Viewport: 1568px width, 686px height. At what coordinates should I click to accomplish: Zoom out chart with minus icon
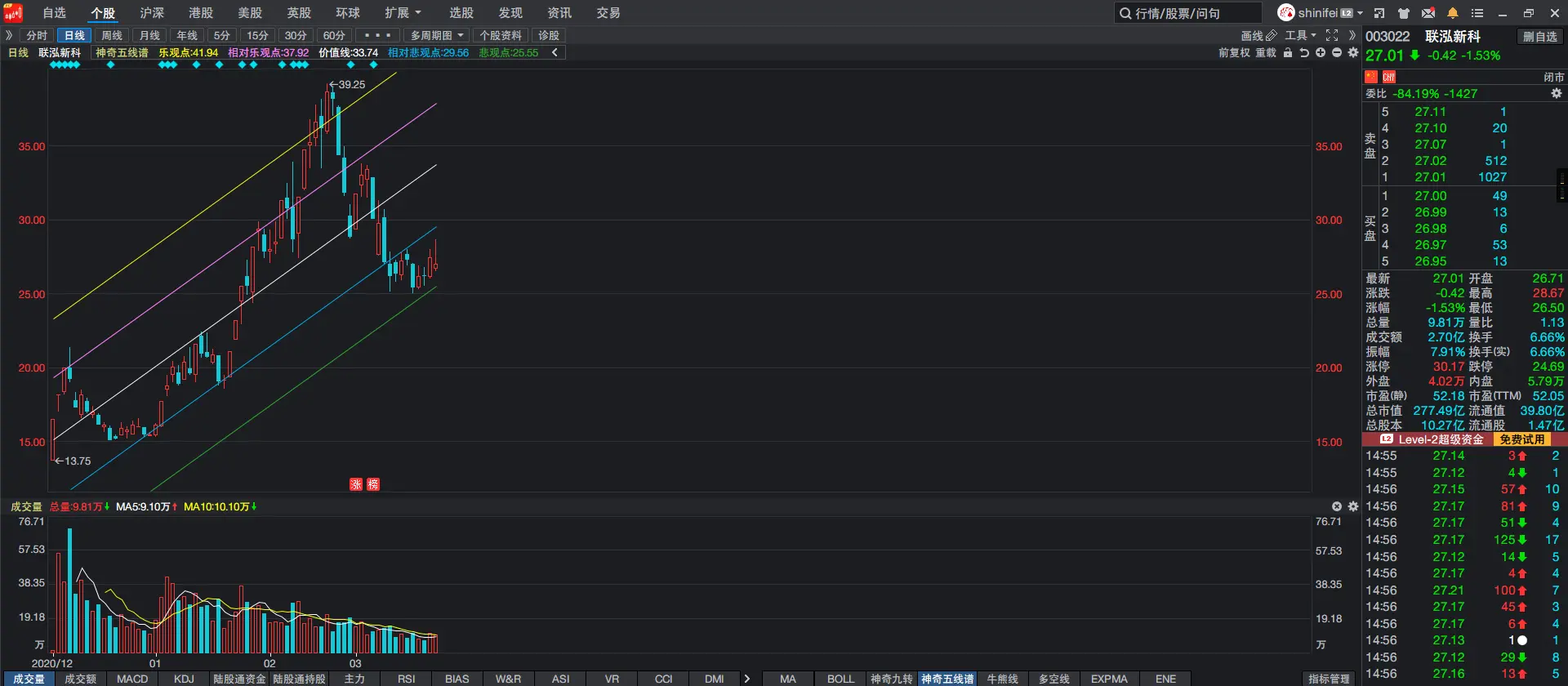[1337, 52]
